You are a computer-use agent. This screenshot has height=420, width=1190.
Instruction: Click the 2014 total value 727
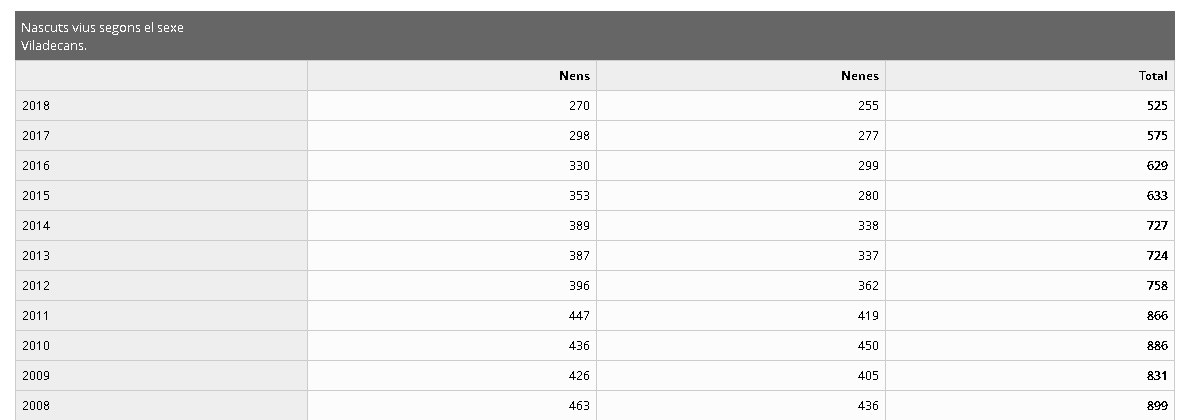(1157, 226)
